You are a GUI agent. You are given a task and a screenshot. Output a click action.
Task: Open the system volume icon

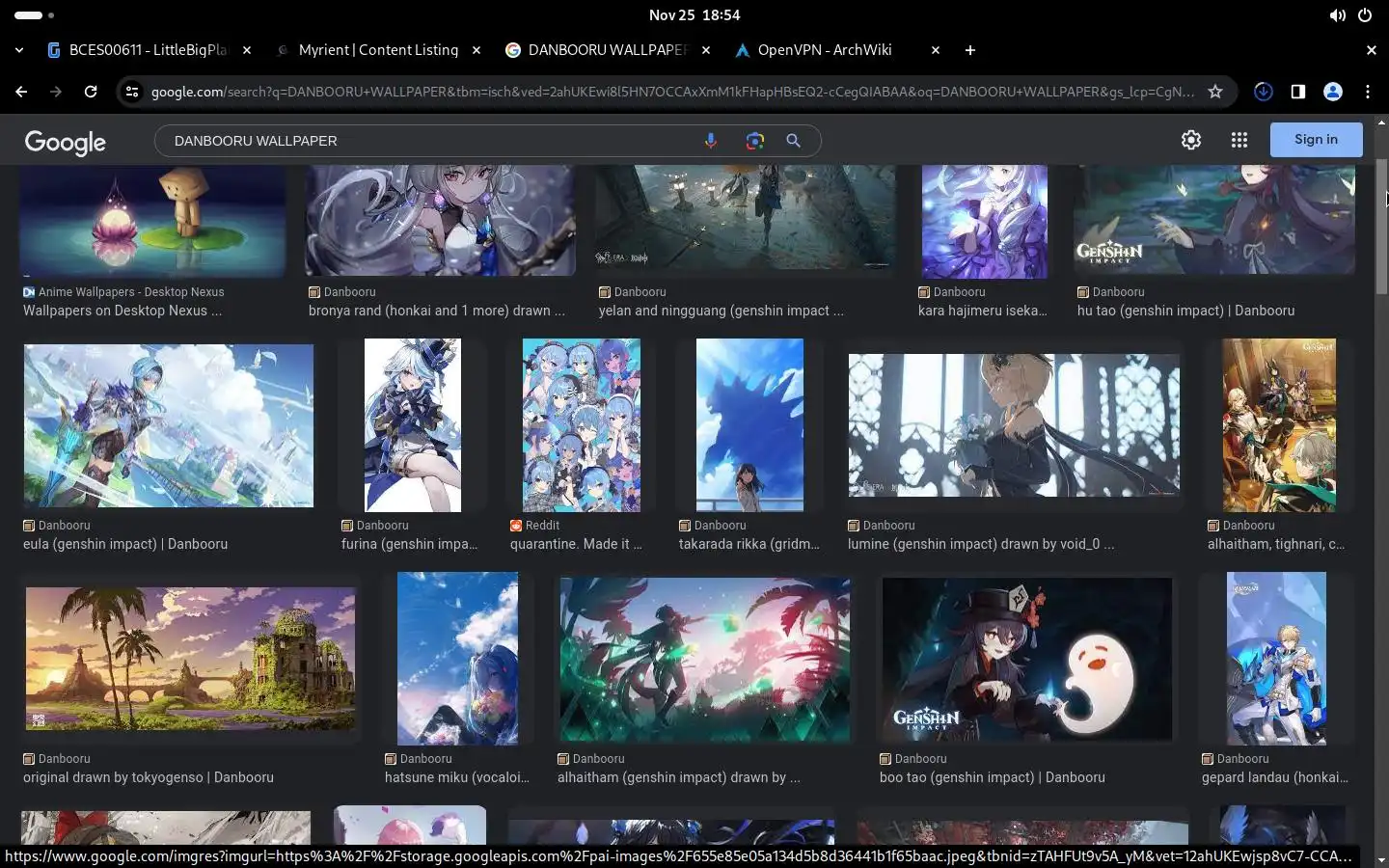coord(1338,15)
